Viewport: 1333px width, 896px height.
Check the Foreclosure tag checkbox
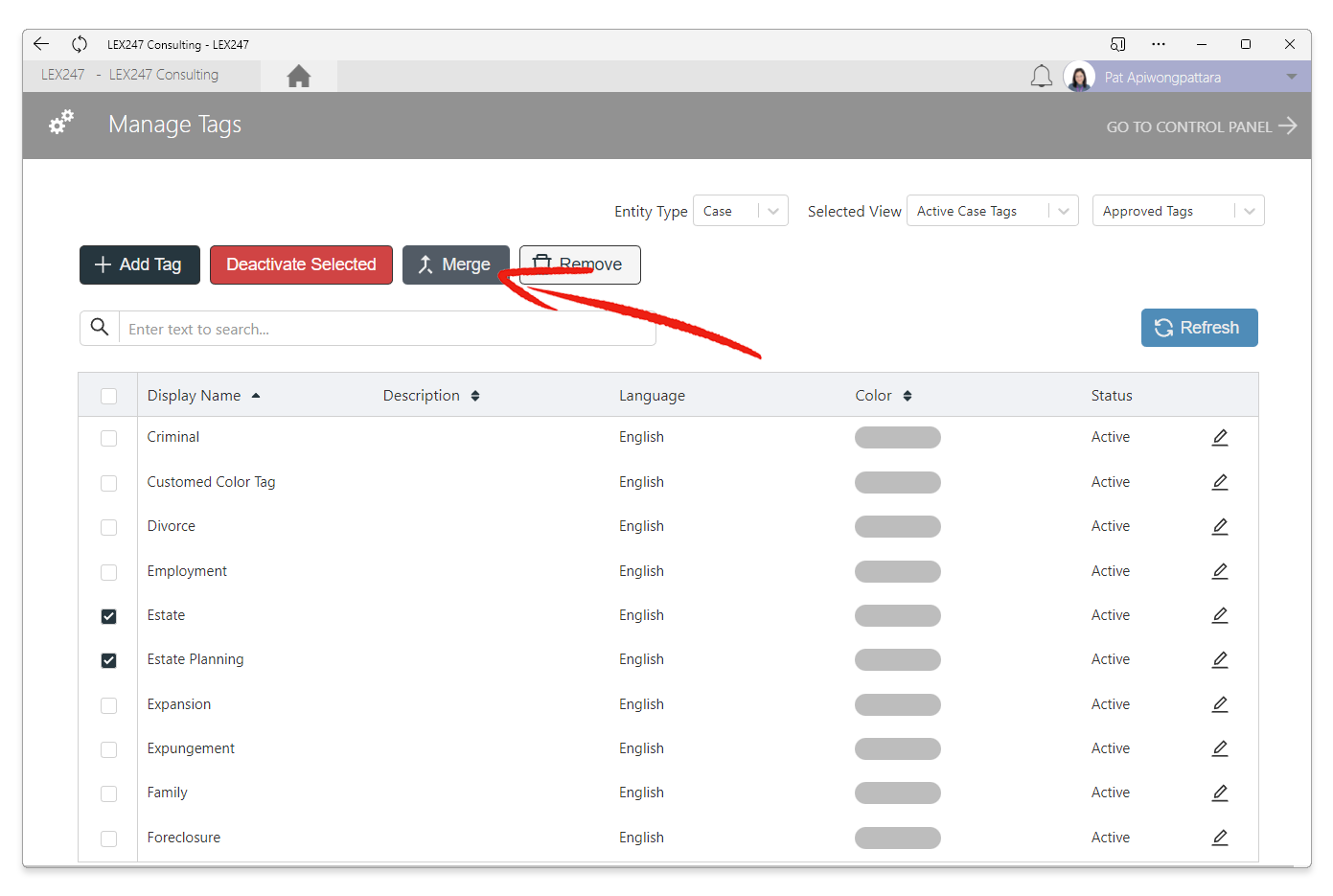point(108,839)
